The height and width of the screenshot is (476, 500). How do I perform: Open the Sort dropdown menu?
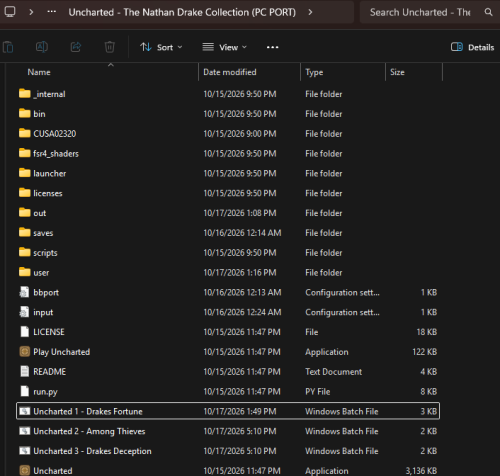(x=161, y=47)
